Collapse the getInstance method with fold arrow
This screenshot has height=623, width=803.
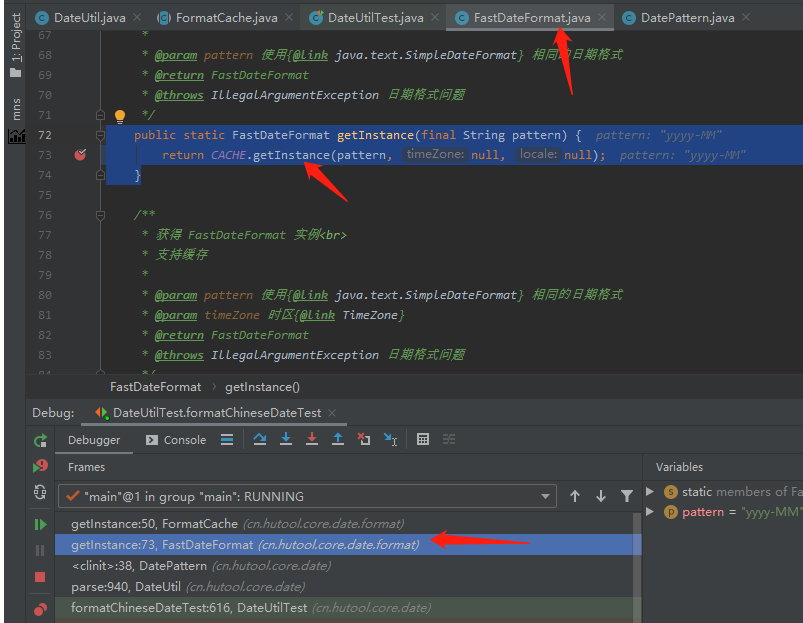pos(100,135)
